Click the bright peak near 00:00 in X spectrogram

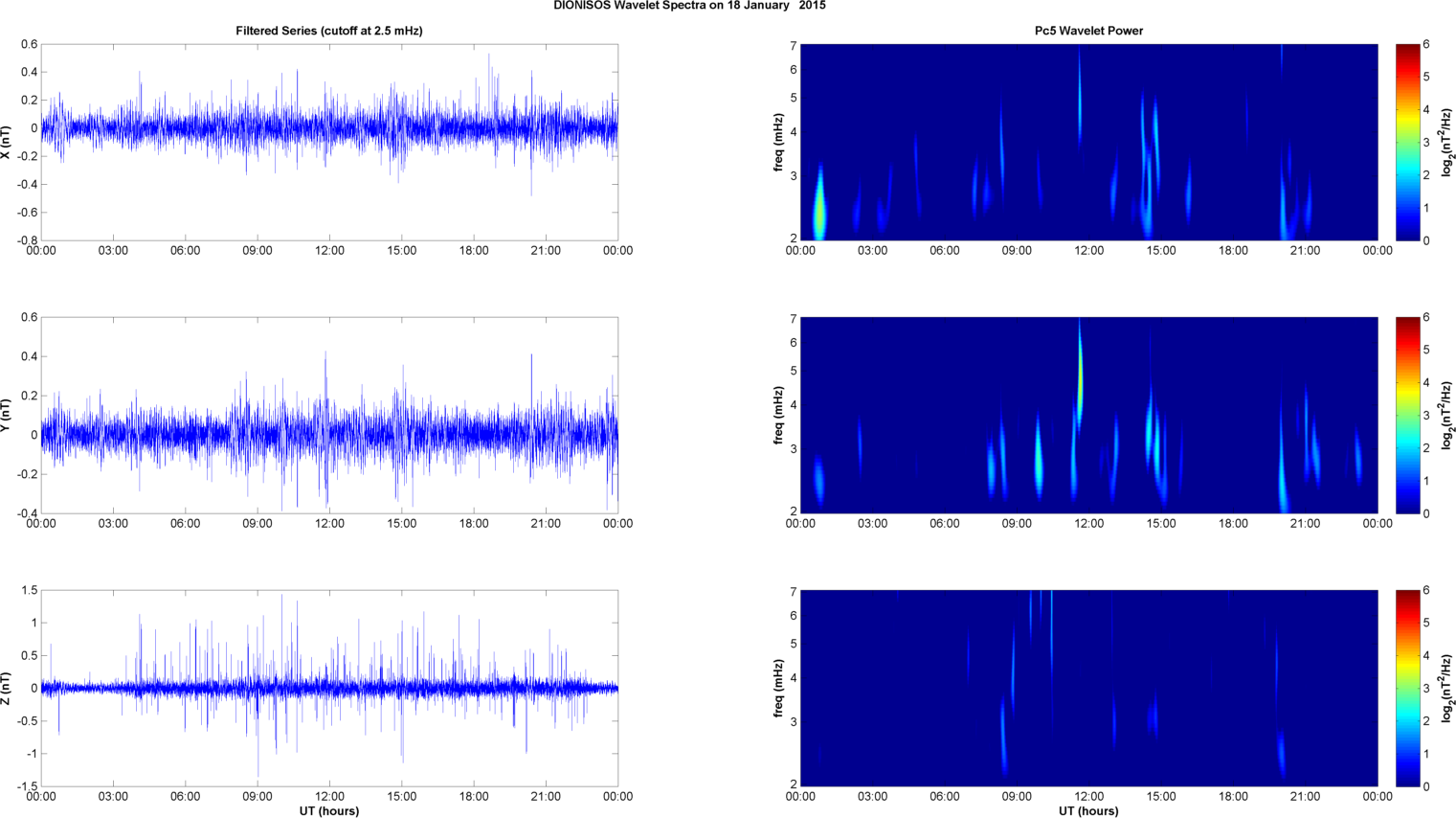pos(819,211)
